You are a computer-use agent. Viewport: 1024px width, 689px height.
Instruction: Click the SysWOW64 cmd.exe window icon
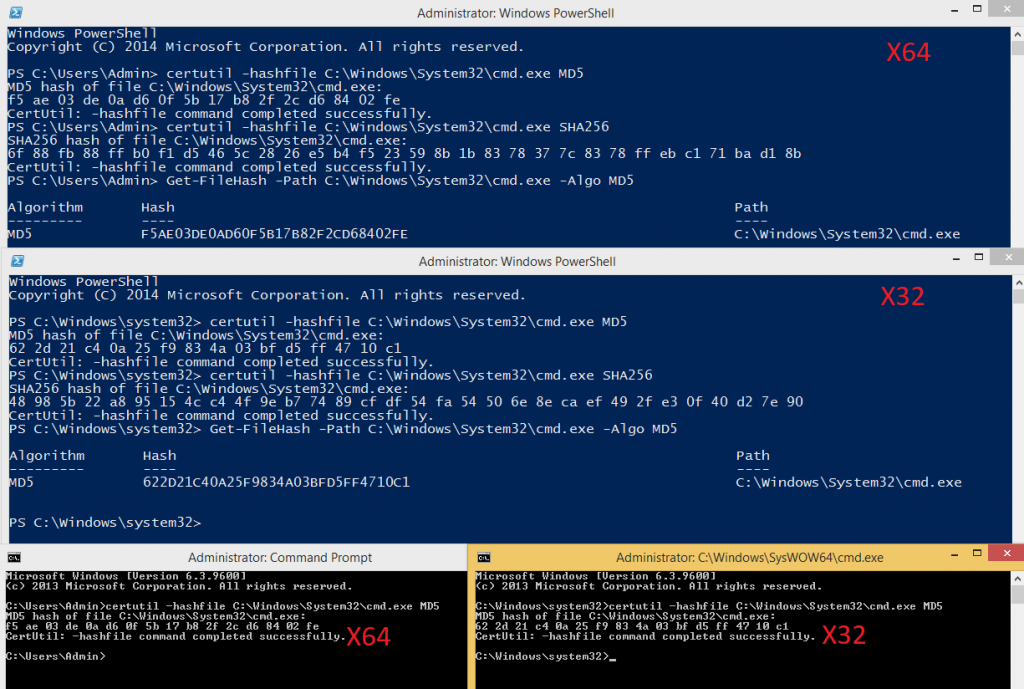(484, 557)
